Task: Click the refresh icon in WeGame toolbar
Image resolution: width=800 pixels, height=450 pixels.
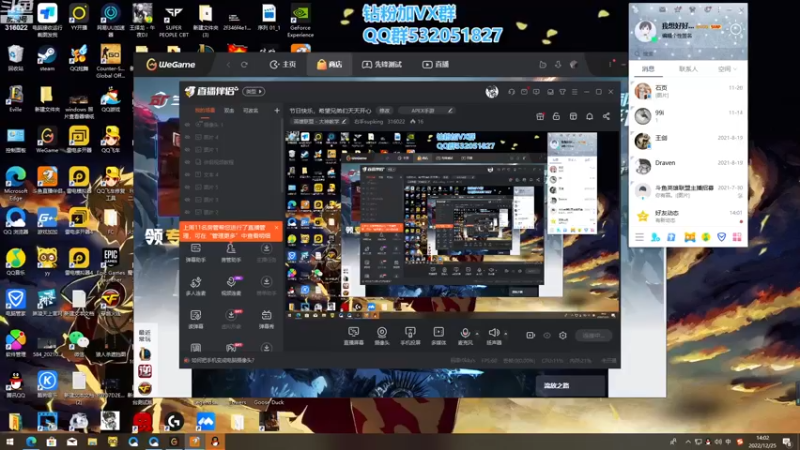Action: (244, 65)
